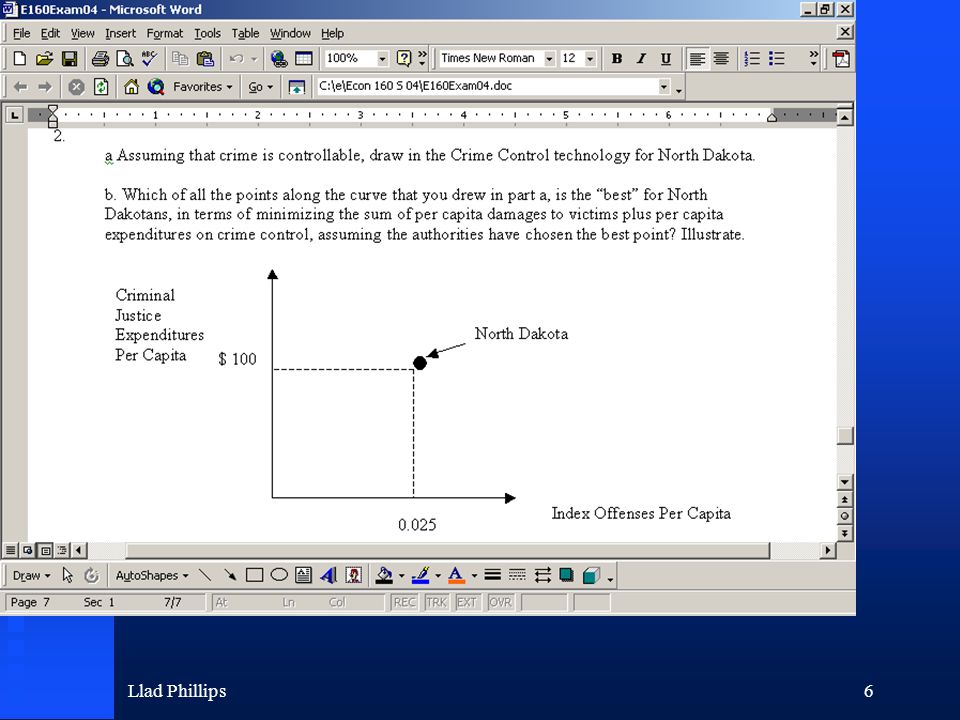Toggle Italic formatting

[641, 59]
